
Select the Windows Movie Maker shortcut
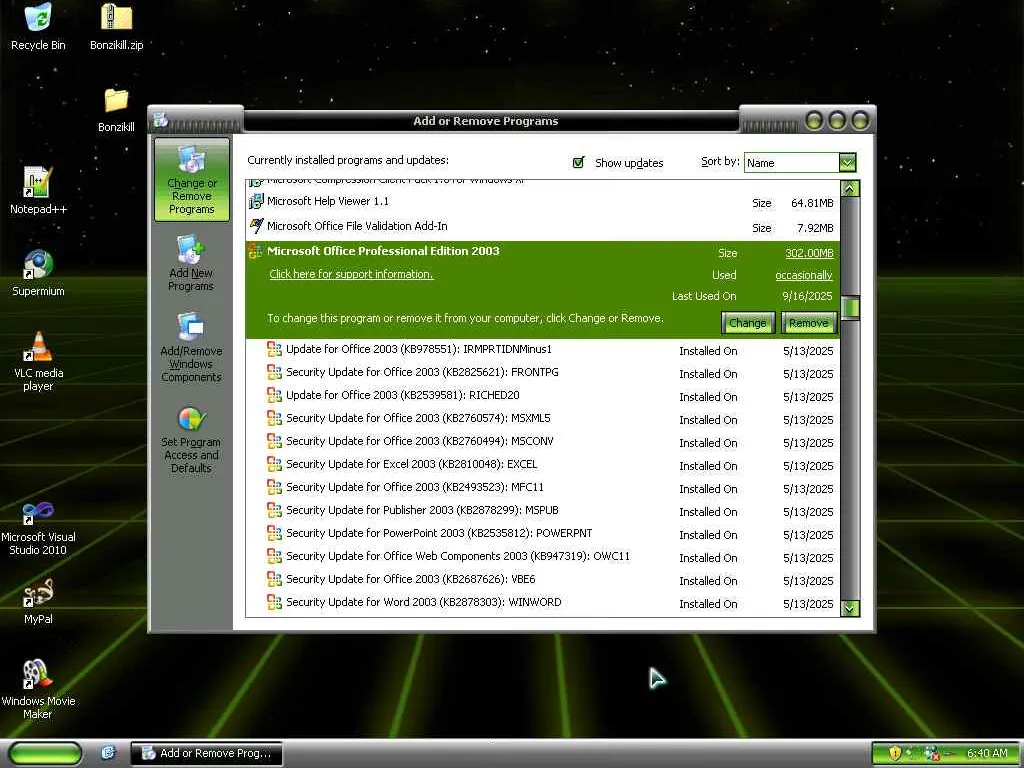click(x=38, y=689)
